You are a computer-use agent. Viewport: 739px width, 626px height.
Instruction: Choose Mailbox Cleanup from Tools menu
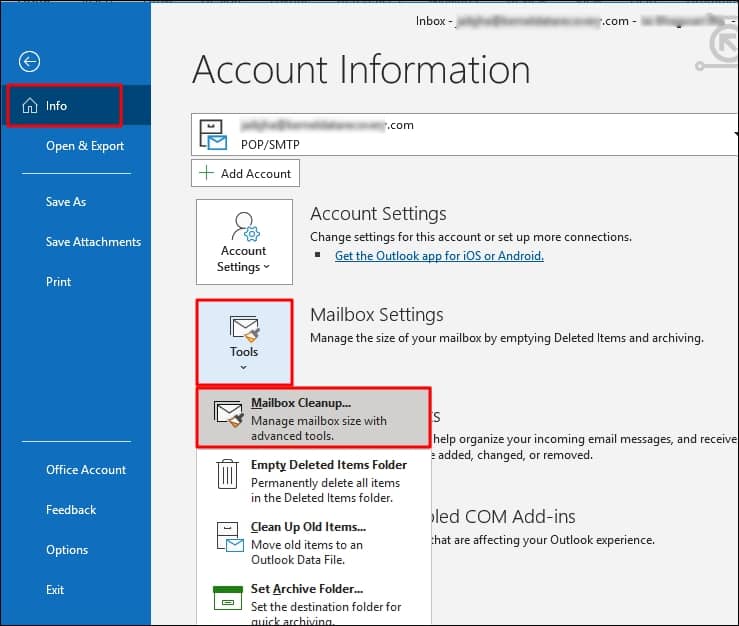pyautogui.click(x=313, y=418)
